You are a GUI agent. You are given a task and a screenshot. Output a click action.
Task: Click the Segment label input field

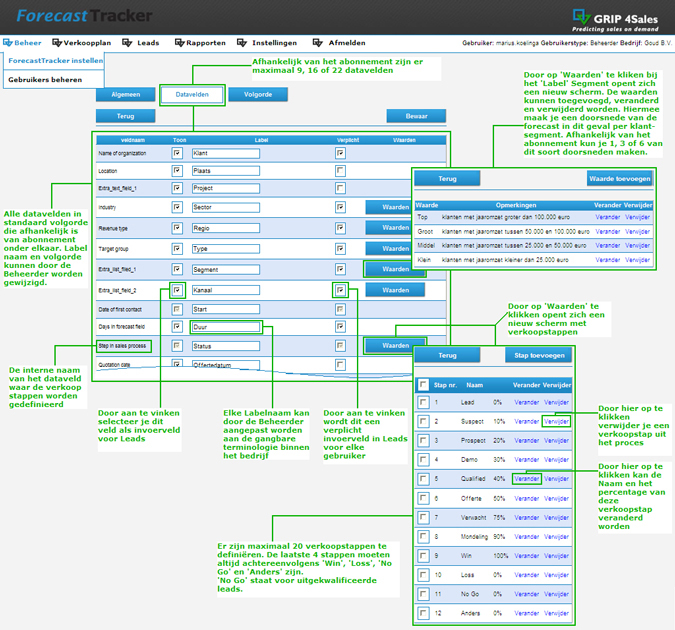[x=226, y=270]
